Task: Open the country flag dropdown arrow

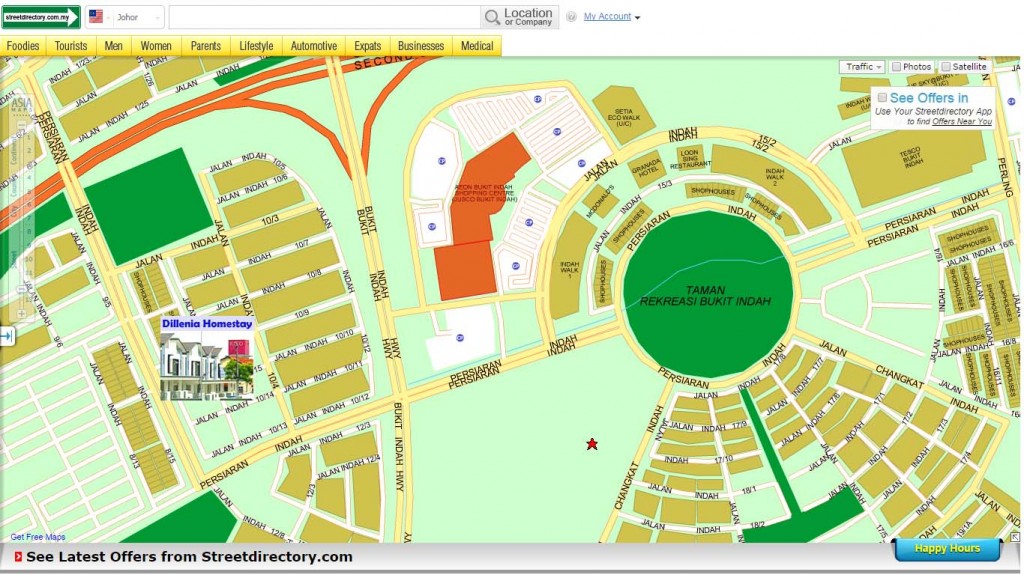Action: point(108,18)
